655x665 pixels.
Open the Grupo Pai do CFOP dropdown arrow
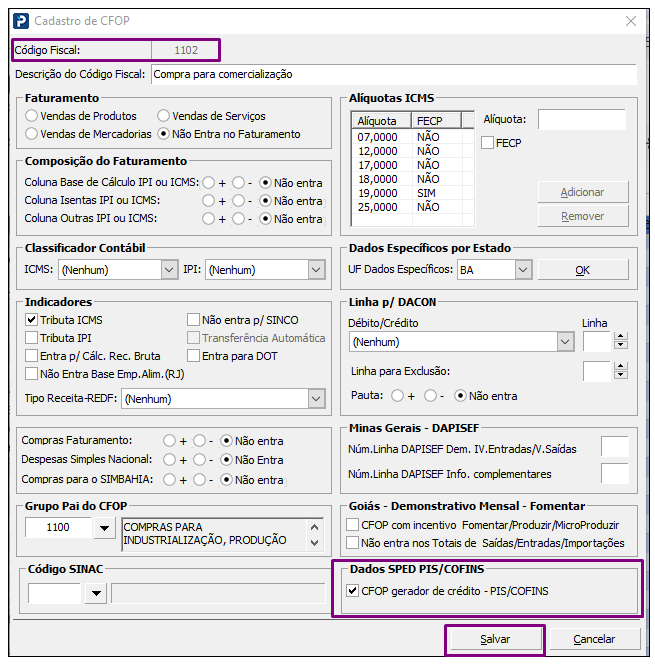pyautogui.click(x=104, y=528)
